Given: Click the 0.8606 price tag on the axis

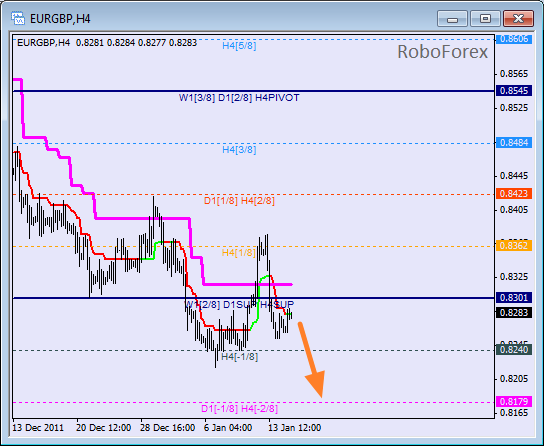Looking at the screenshot, I should 514,39.
